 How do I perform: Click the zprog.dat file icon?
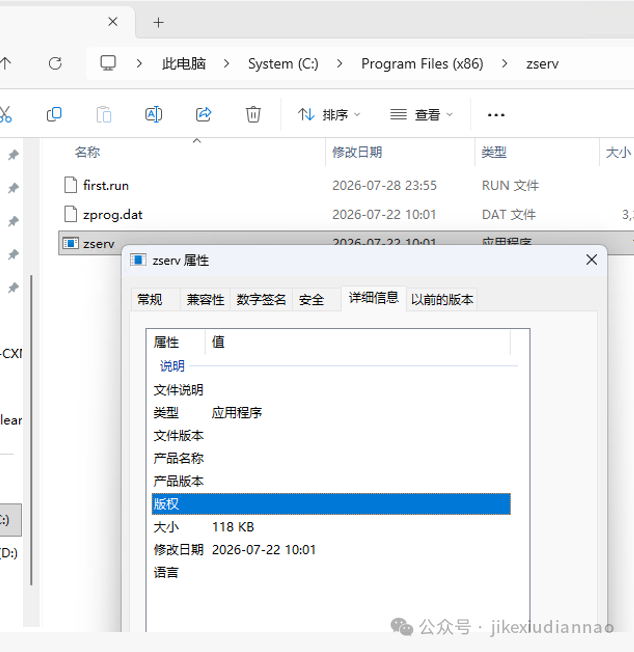71,214
